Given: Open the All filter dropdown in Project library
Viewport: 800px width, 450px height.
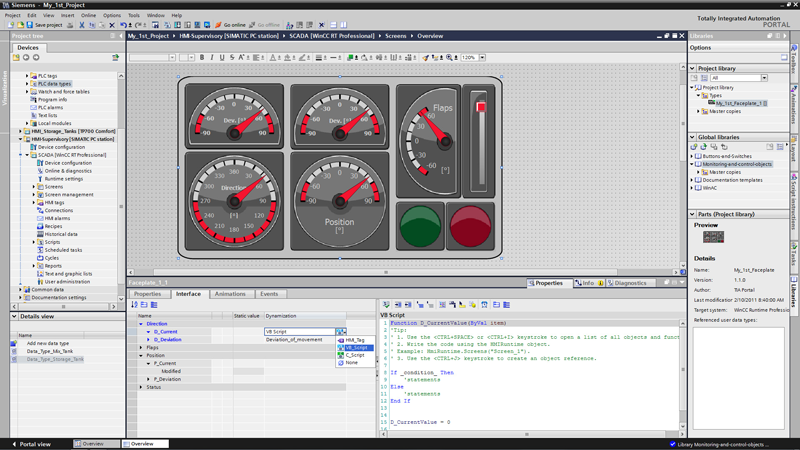Looking at the screenshot, I should tap(764, 78).
